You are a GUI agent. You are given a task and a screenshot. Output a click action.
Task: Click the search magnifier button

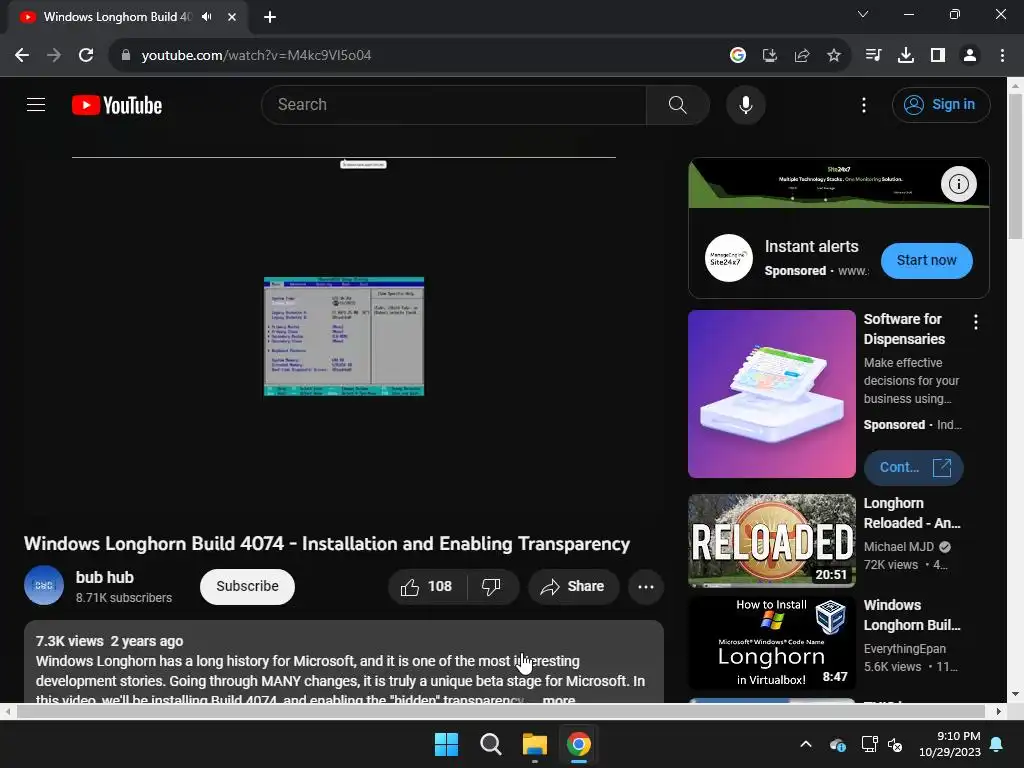click(677, 104)
